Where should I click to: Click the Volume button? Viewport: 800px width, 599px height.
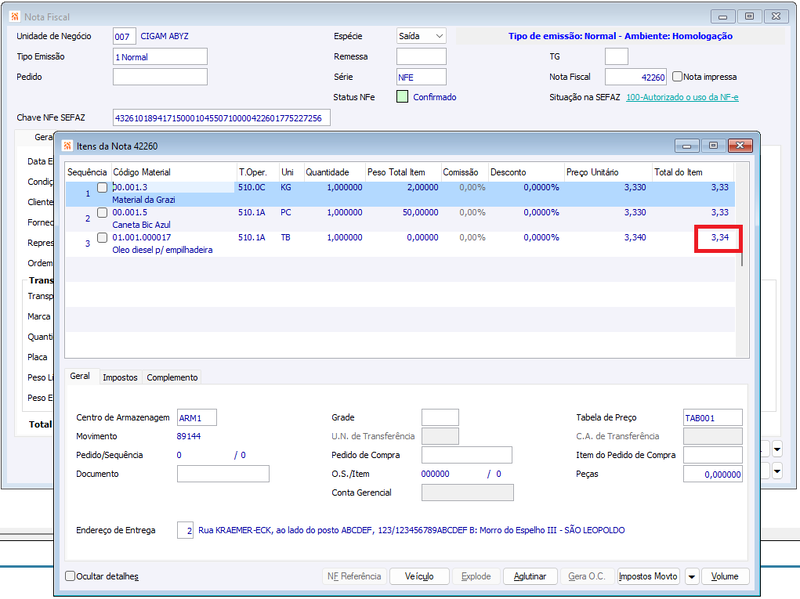pyautogui.click(x=725, y=577)
